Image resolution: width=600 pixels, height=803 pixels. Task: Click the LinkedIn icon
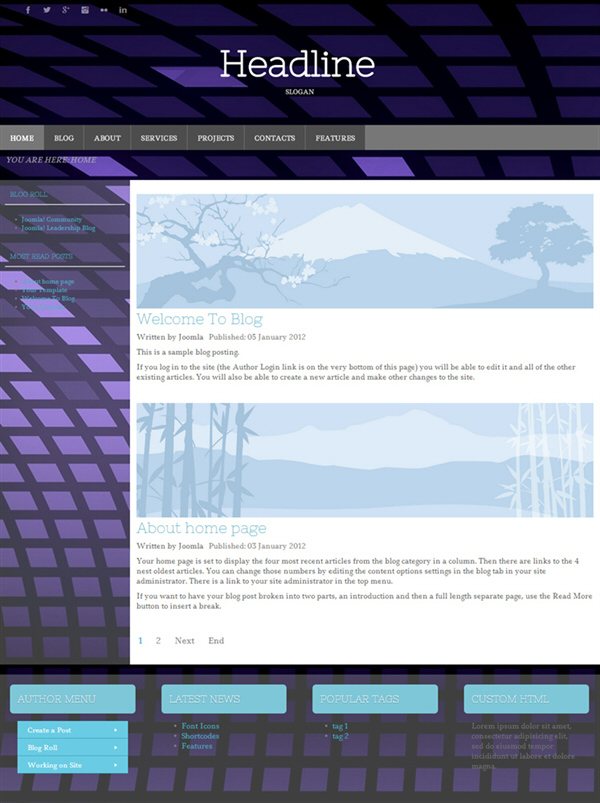[123, 10]
